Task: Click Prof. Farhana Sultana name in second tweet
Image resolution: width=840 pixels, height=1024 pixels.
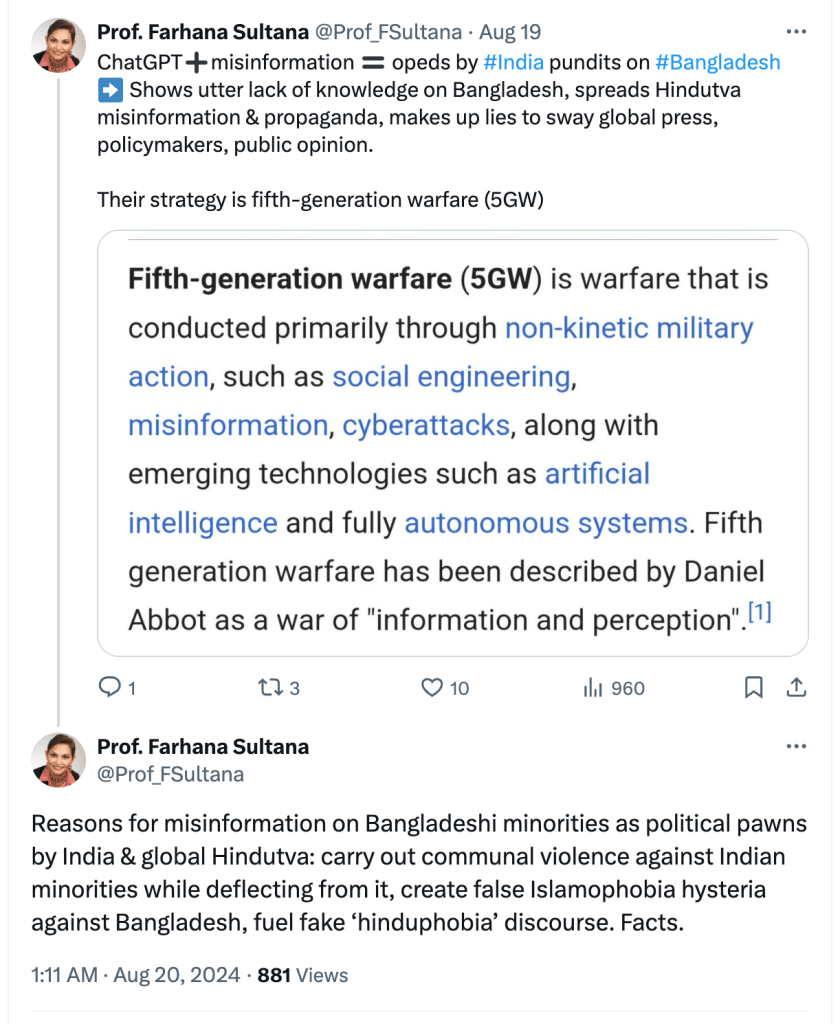Action: [202, 747]
